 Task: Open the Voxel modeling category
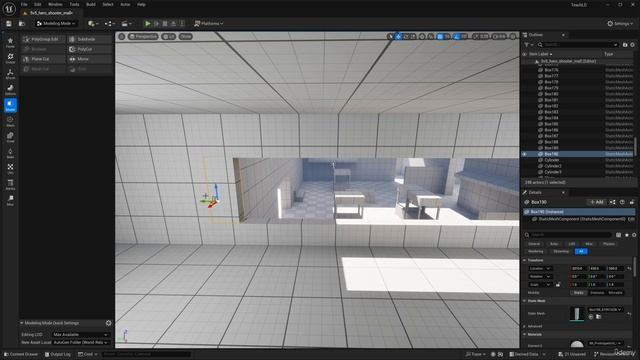10,137
